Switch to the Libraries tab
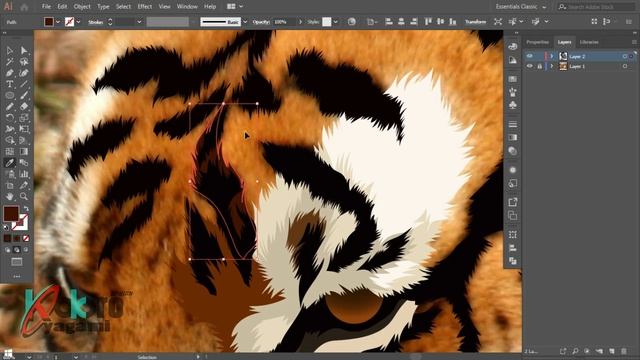 [589, 42]
